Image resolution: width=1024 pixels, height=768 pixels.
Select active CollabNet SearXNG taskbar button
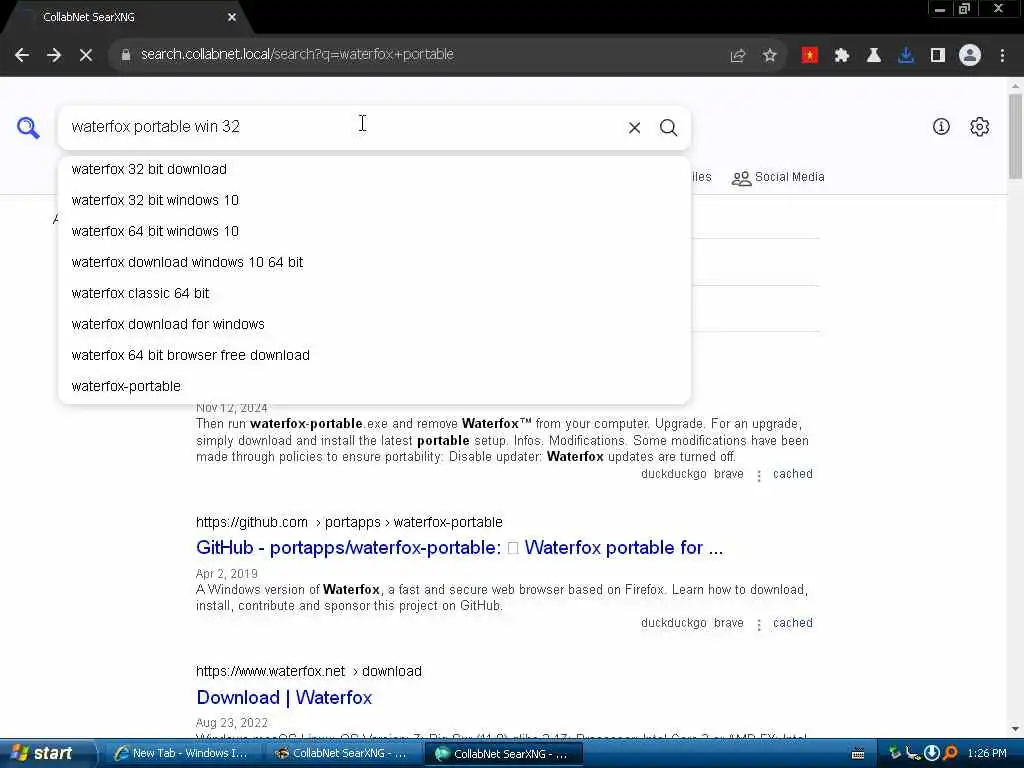coord(502,754)
